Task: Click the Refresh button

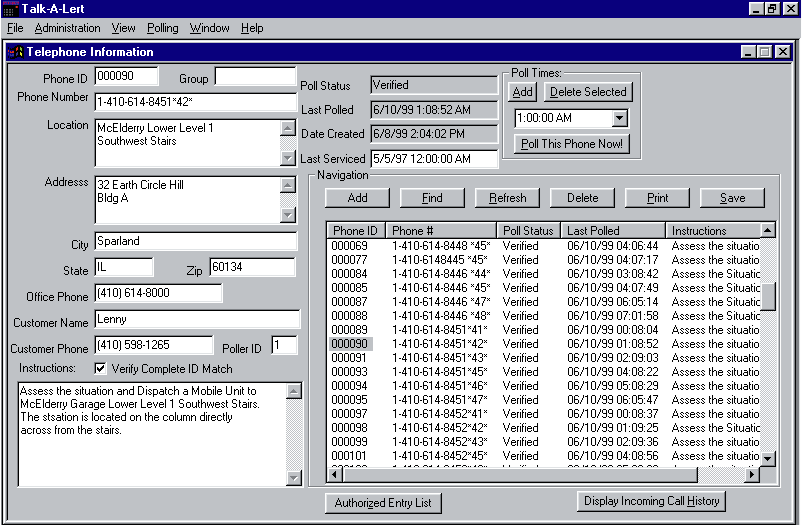Action: pyautogui.click(x=507, y=198)
